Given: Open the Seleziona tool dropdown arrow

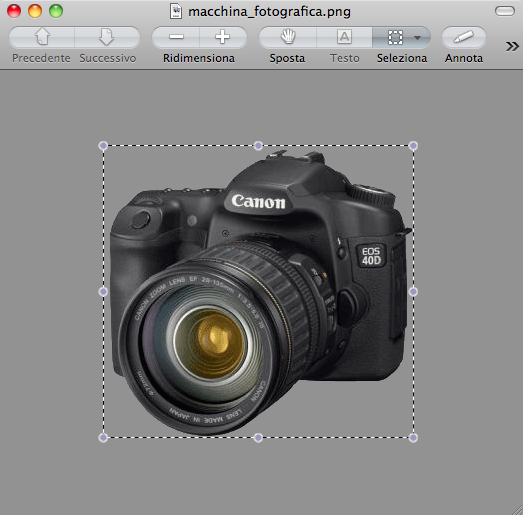Looking at the screenshot, I should (x=418, y=38).
